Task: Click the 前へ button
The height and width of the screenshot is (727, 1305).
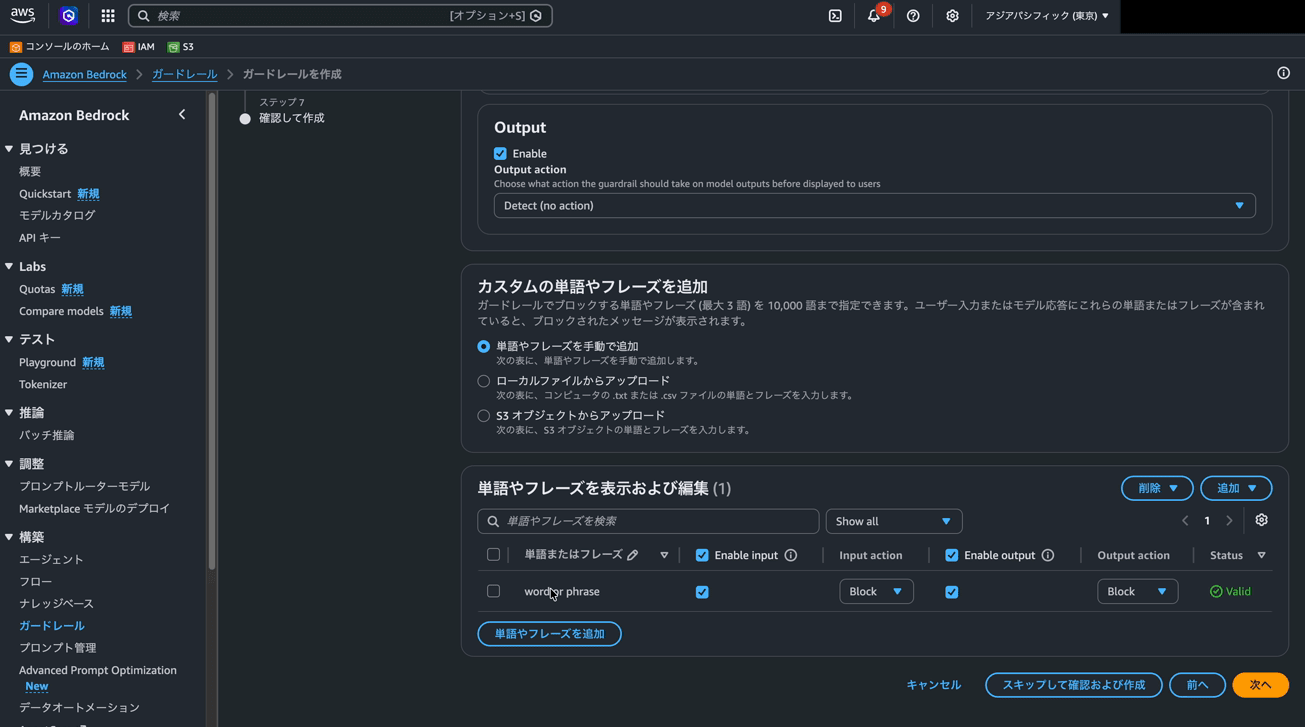Action: pos(1197,685)
